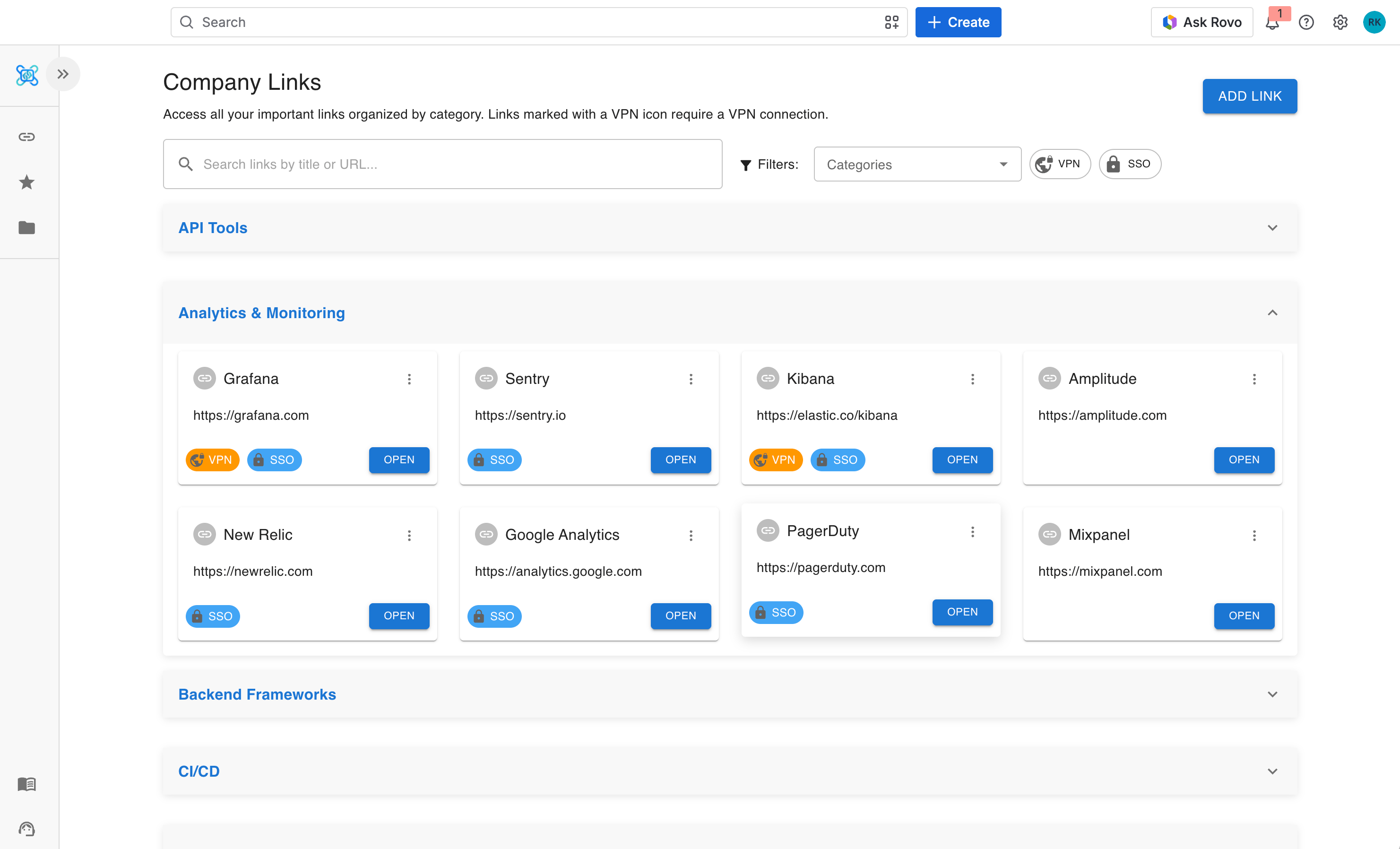Open the RK user avatar
The image size is (1400, 849).
click(x=1374, y=22)
